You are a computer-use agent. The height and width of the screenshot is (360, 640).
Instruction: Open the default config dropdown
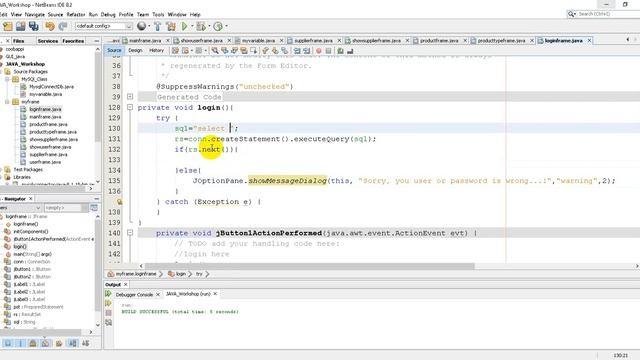point(104,26)
